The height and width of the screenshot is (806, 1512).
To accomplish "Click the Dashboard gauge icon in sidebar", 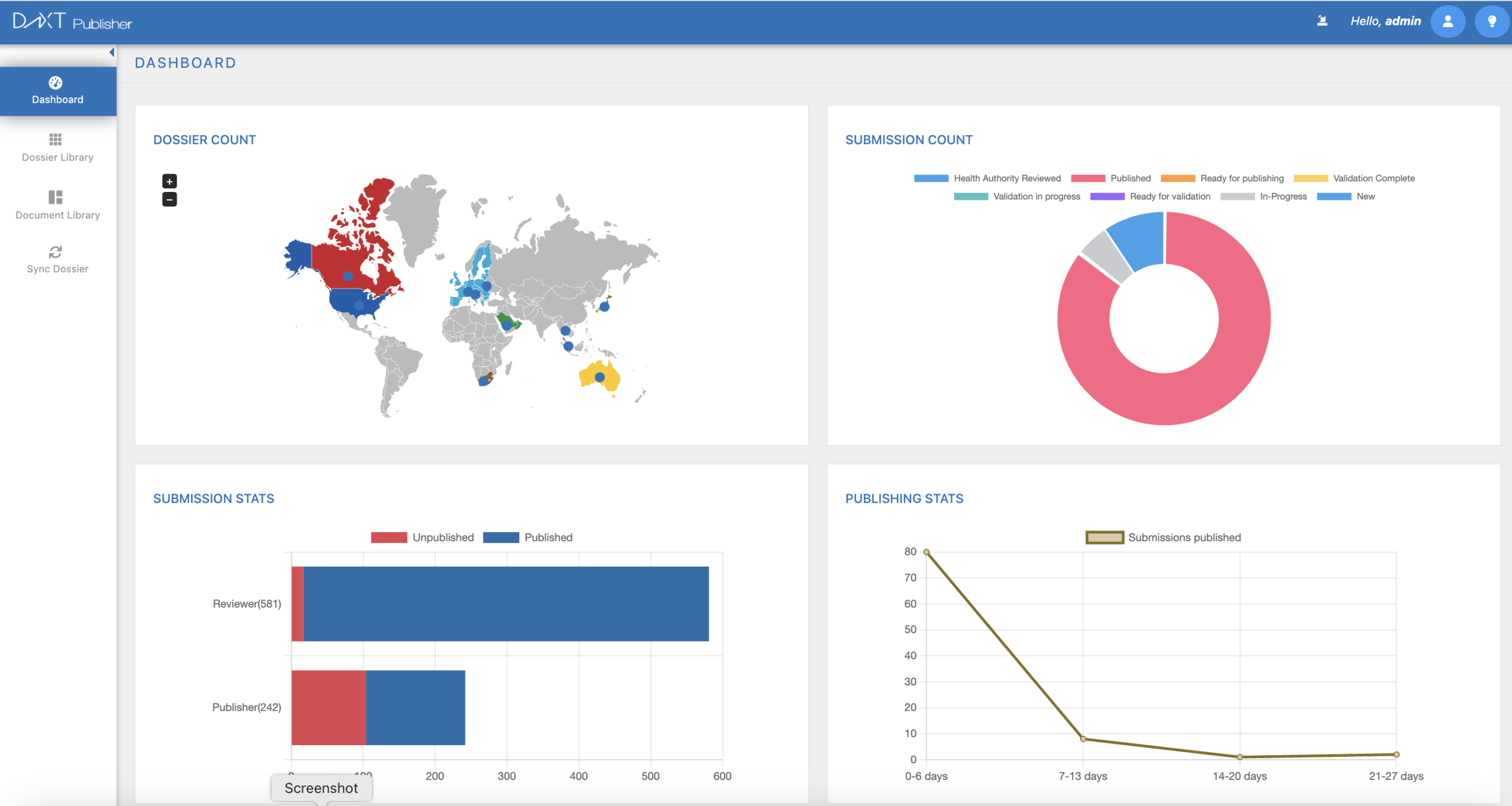I will tap(56, 83).
